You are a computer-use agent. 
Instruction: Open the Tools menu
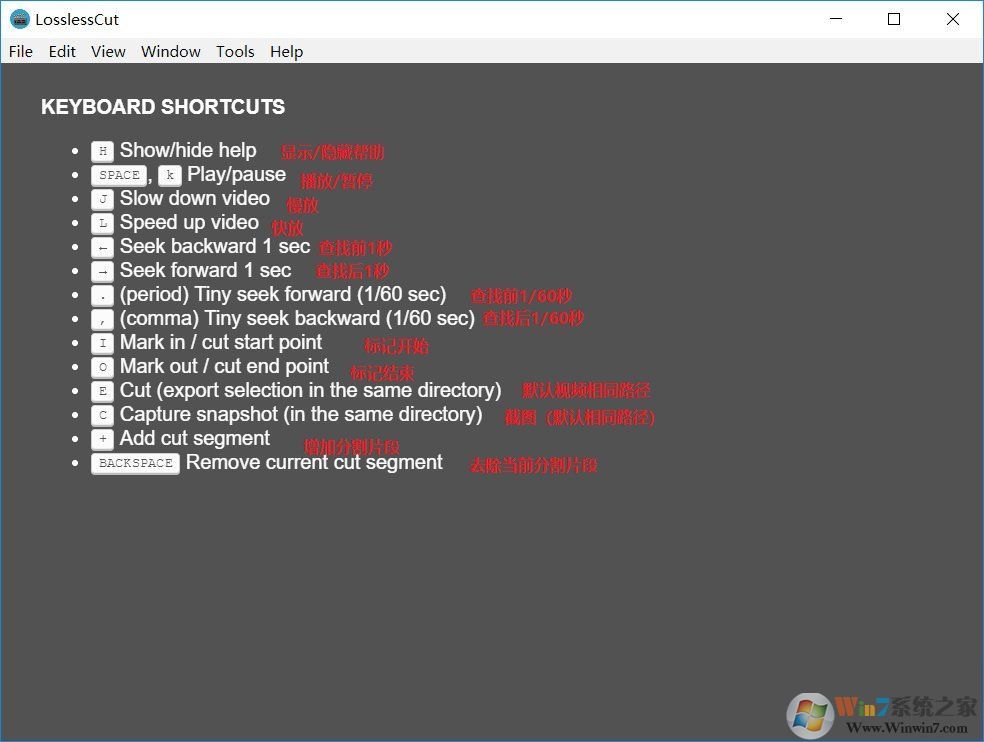pyautogui.click(x=235, y=51)
